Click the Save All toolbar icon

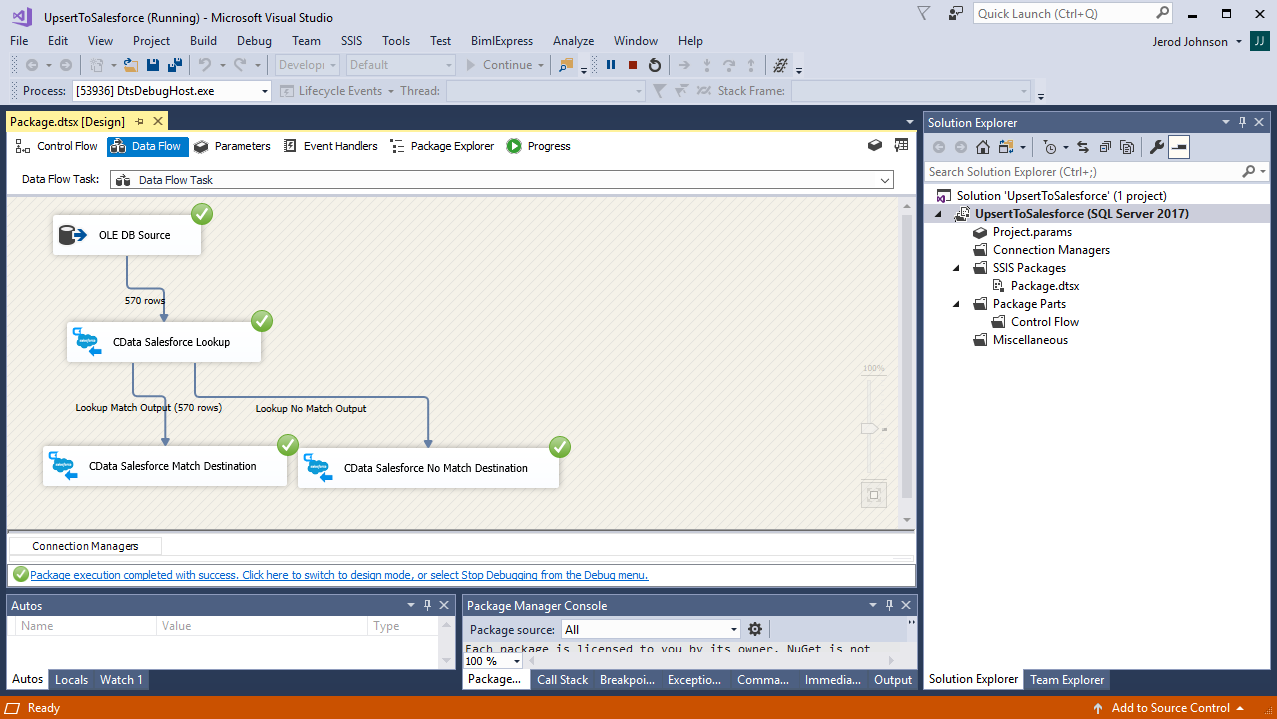click(x=175, y=65)
